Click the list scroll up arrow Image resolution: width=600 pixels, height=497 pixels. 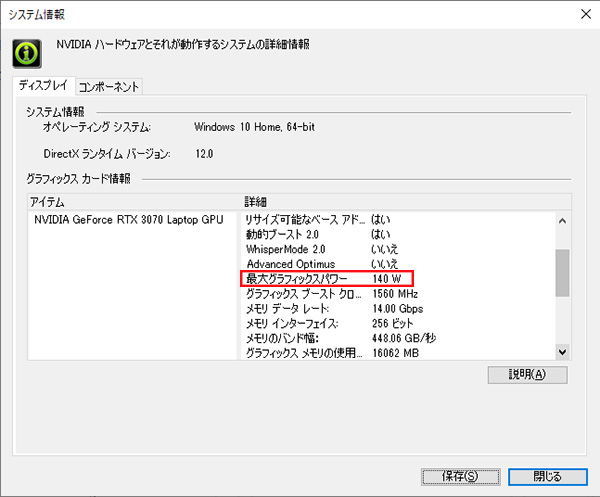point(562,221)
